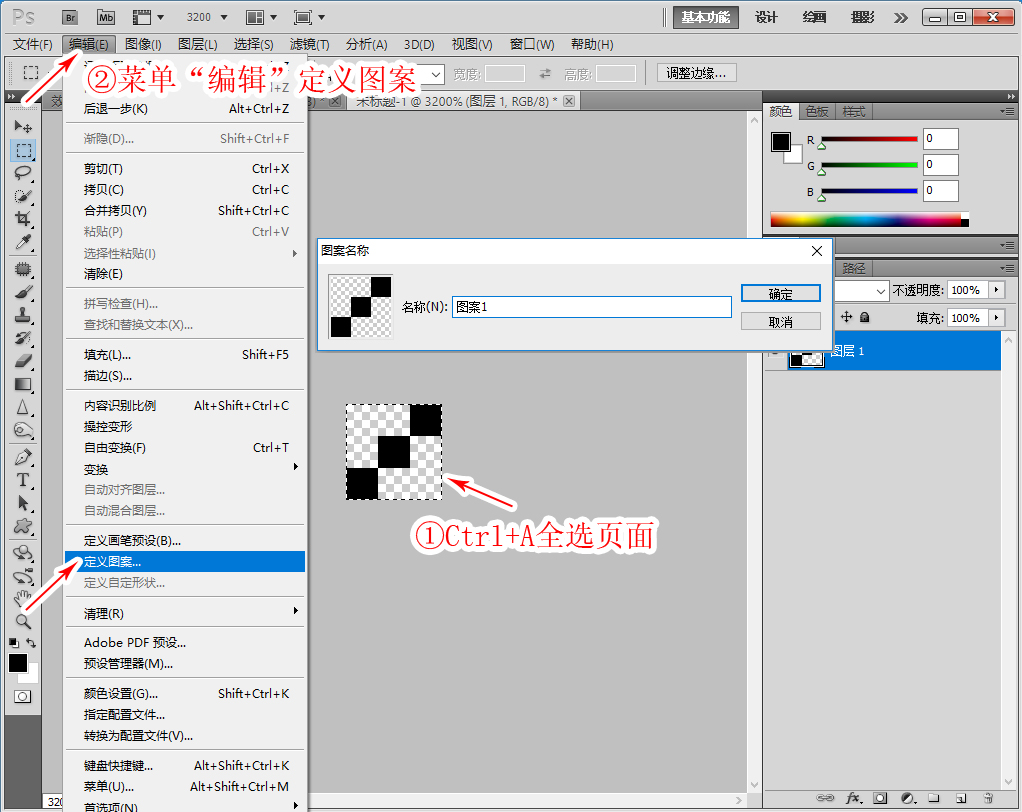Delete layer using the trash icon
The width and height of the screenshot is (1022, 812).
tap(988, 798)
